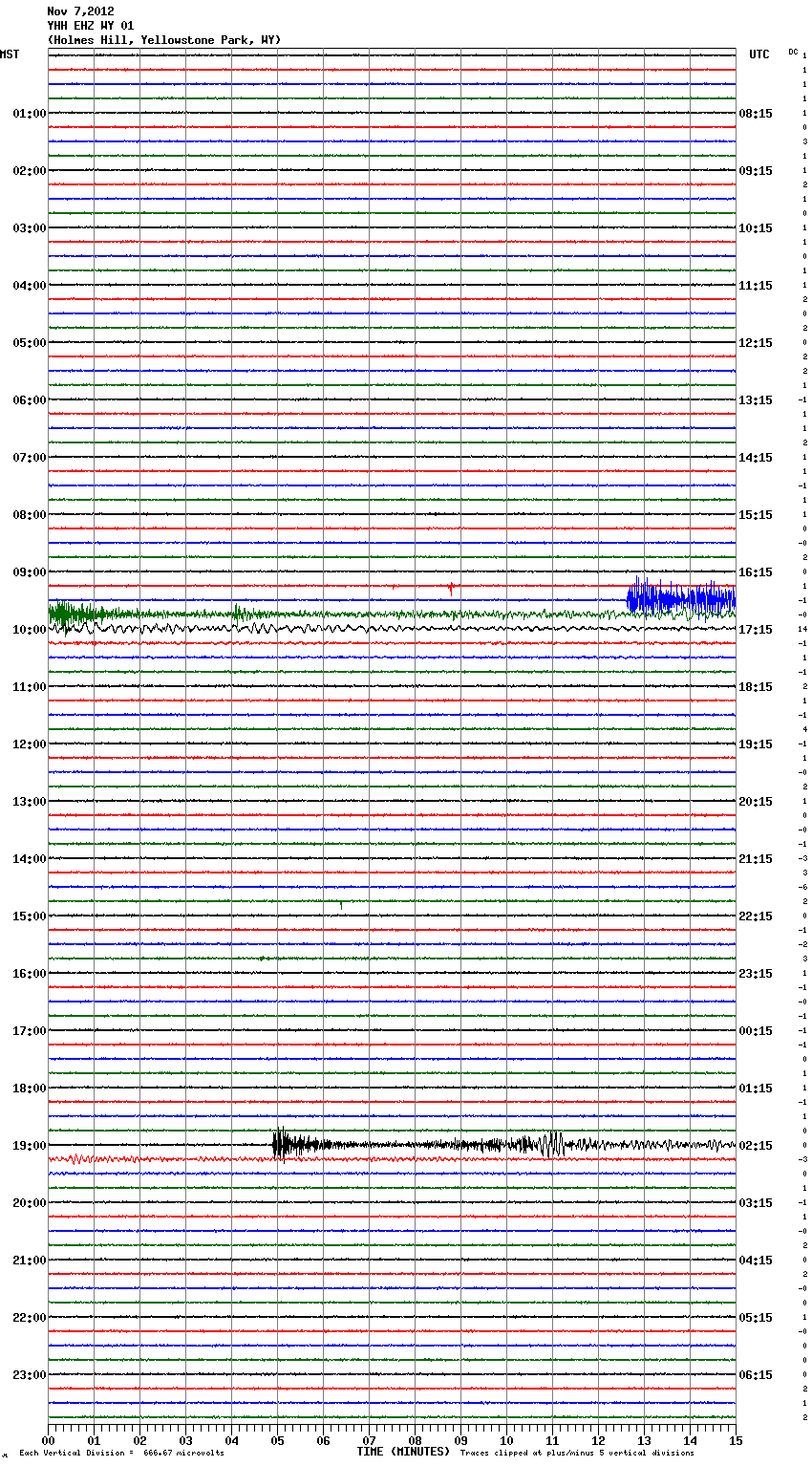The width and height of the screenshot is (812, 1466).
Task: Click the 00:15 UTC label
Action: (756, 1031)
